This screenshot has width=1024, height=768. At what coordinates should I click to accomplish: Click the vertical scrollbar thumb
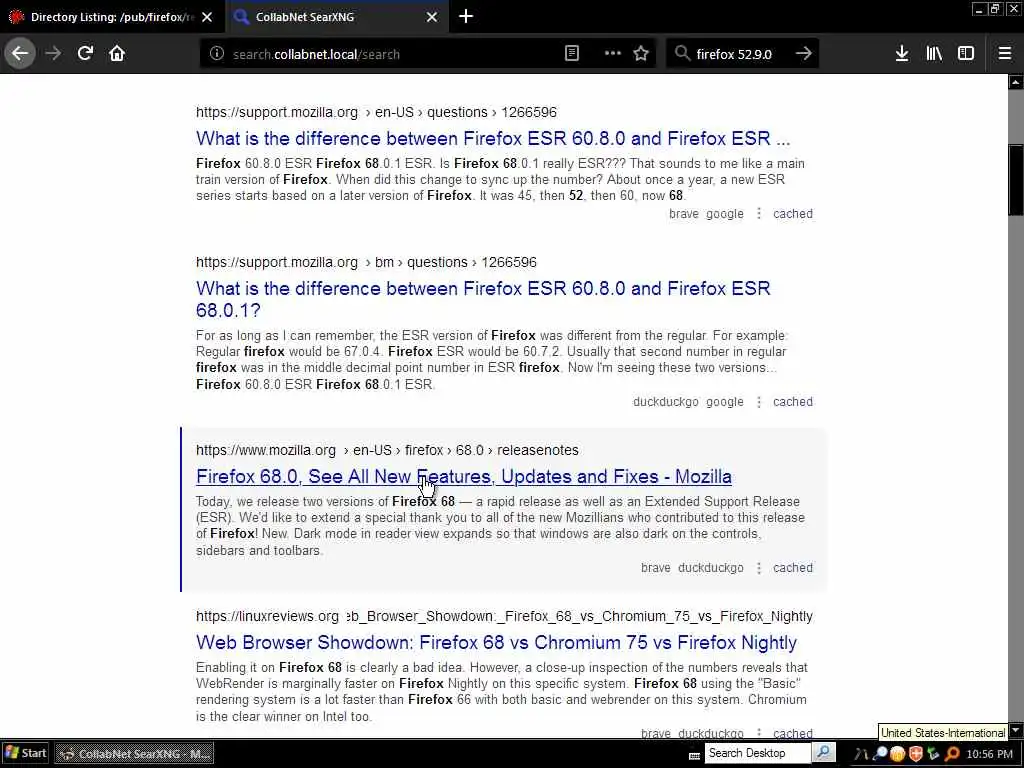click(x=1016, y=180)
